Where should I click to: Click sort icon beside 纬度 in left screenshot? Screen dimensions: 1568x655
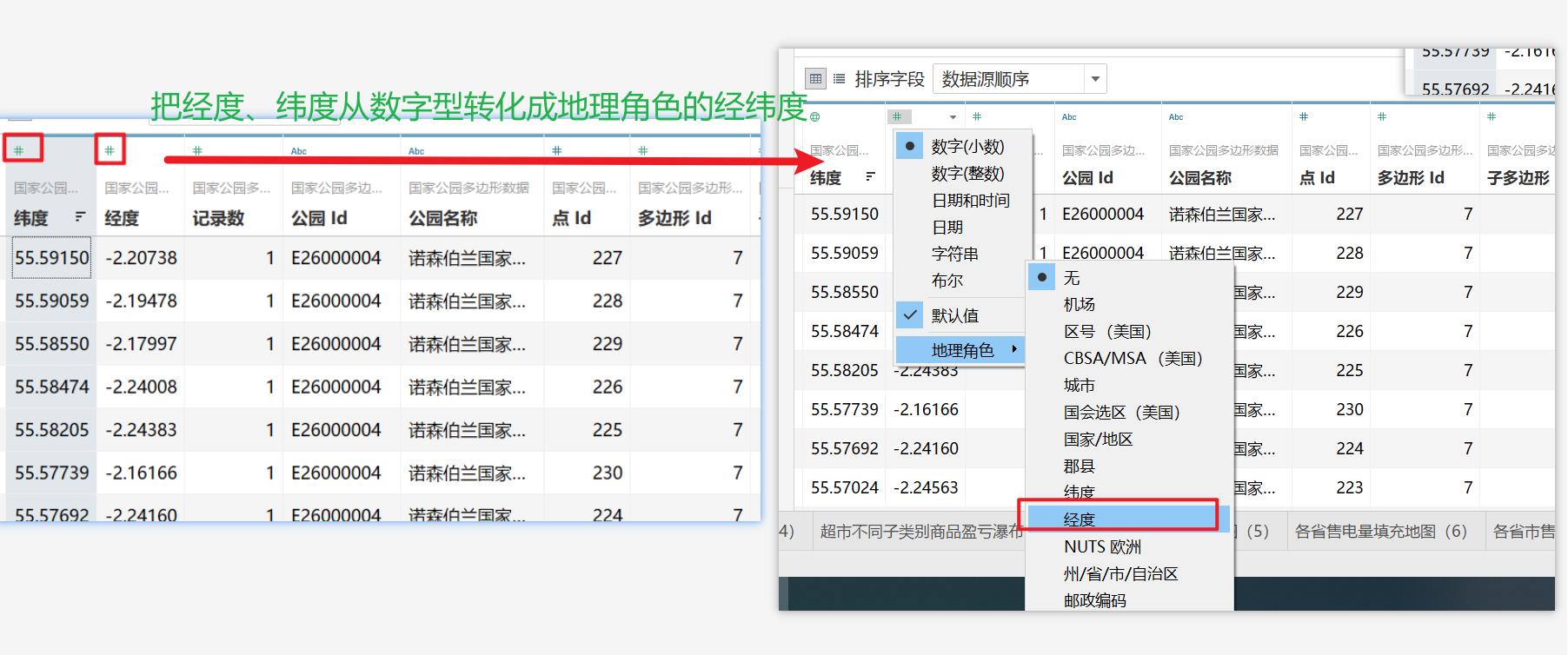80,217
